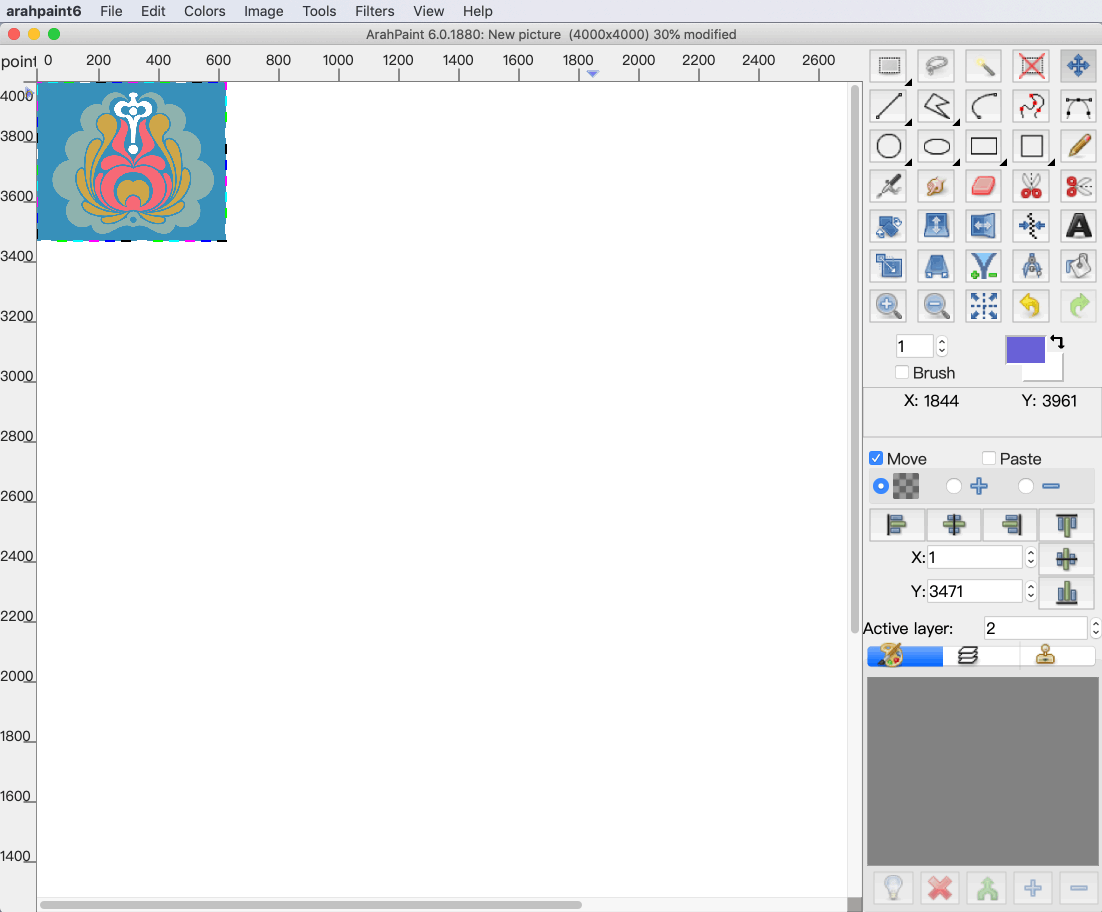
Task: Select the color picker eyedropper tool
Action: 889,186
